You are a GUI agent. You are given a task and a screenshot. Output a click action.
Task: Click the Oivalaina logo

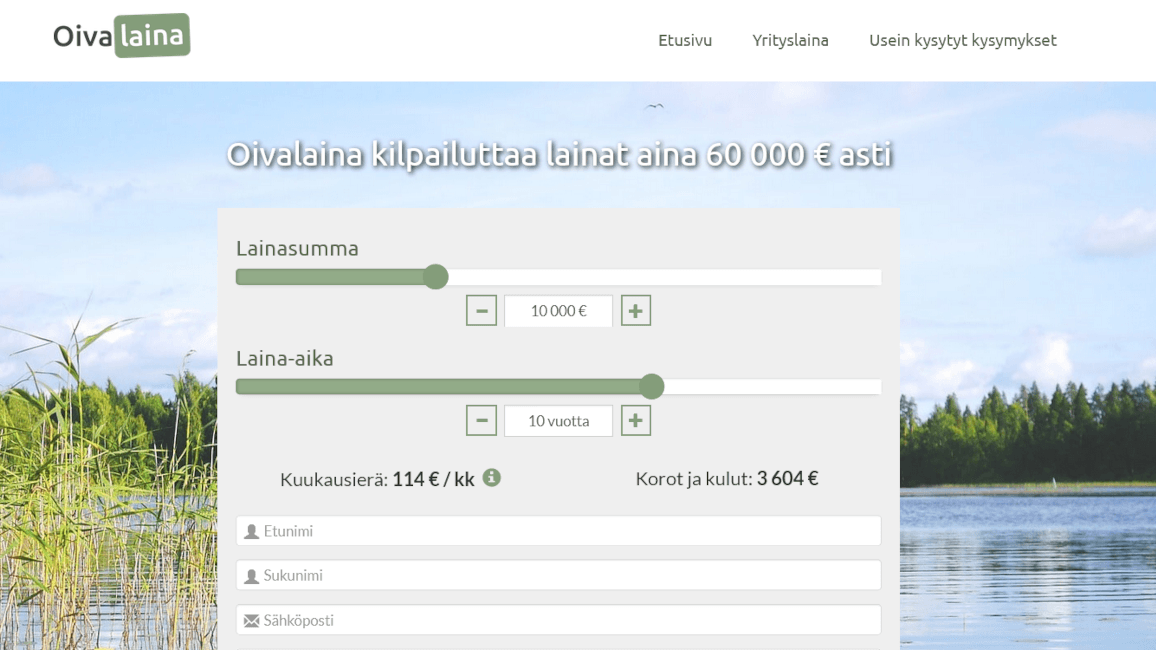[x=122, y=35]
